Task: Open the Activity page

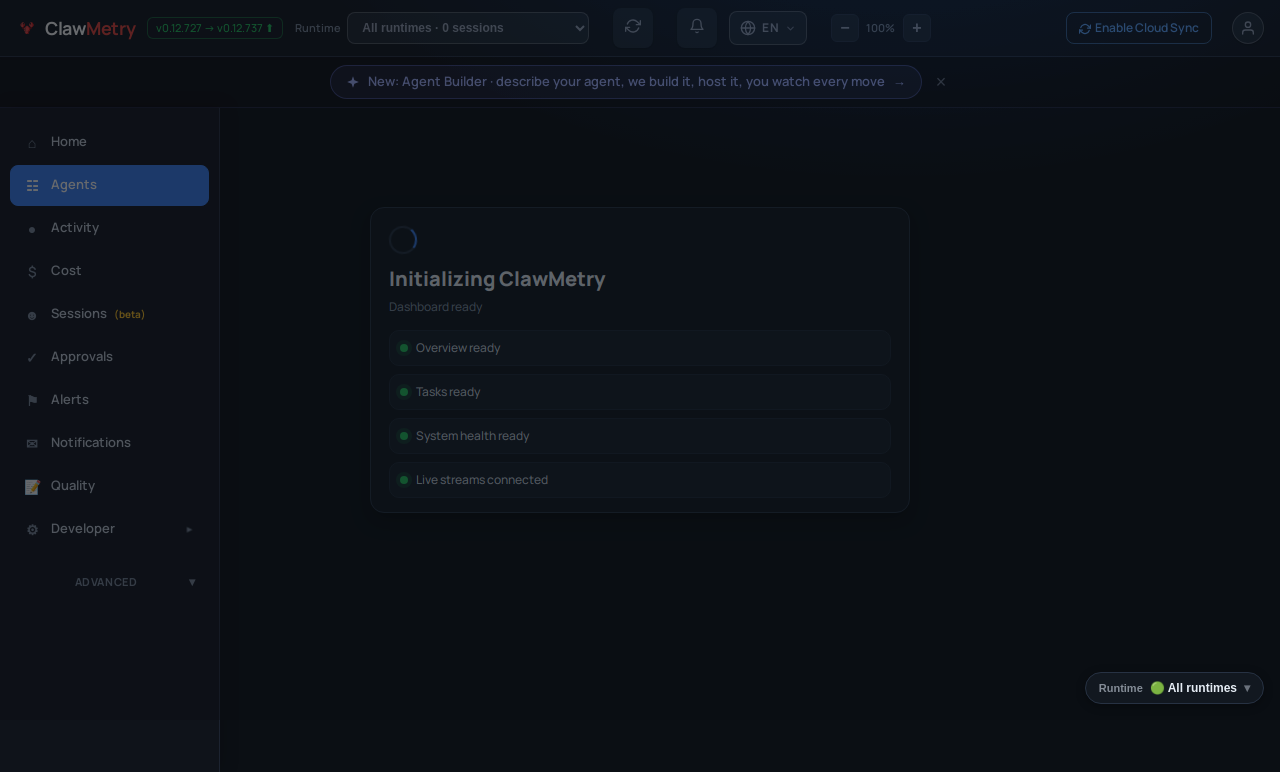Action: (110, 228)
